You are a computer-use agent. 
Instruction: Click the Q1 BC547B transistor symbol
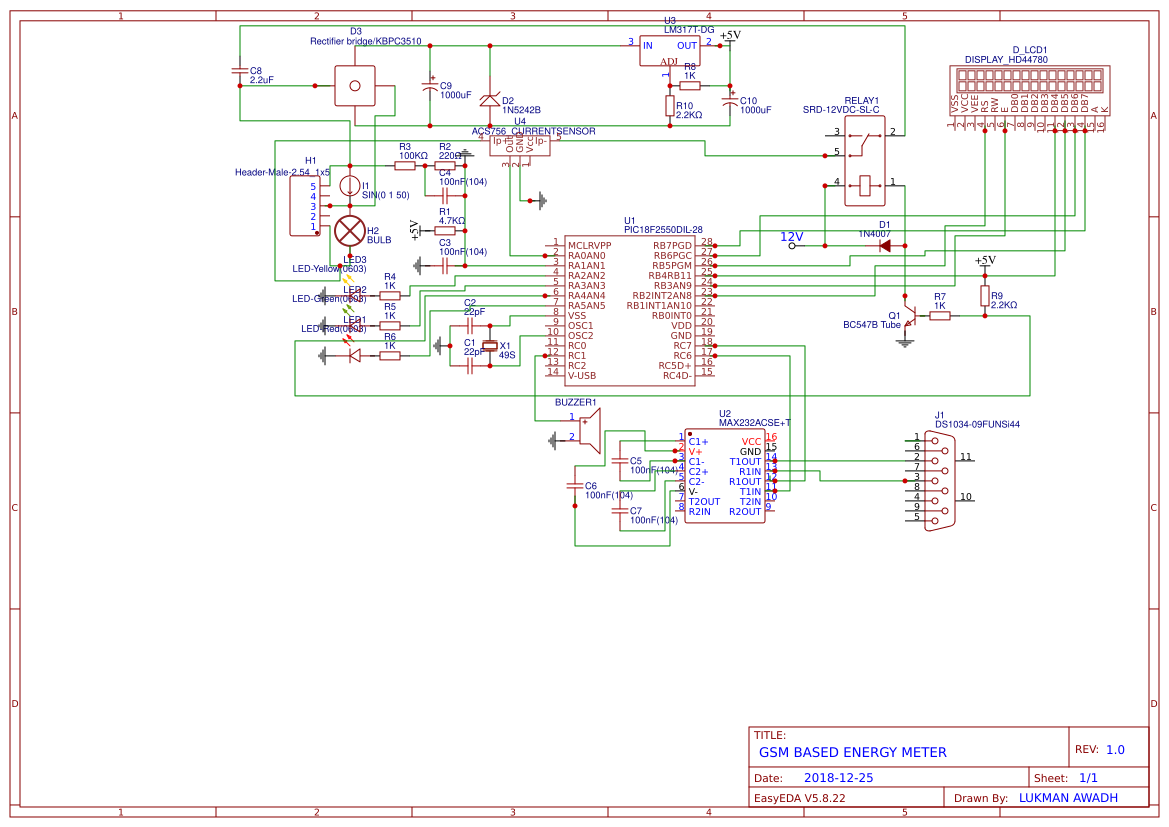pyautogui.click(x=908, y=316)
